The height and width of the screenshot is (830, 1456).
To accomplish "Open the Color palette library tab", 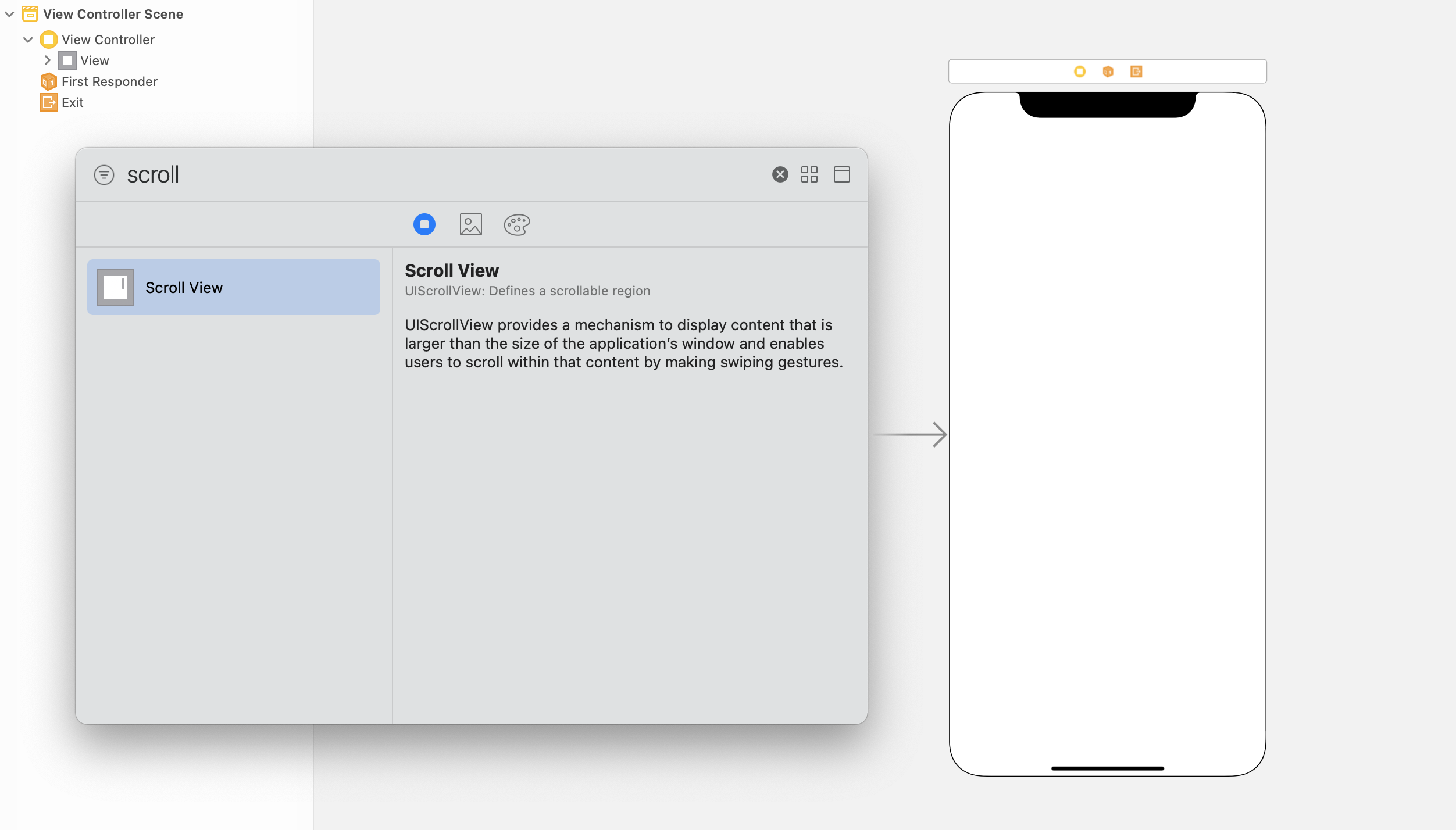I will 516,224.
